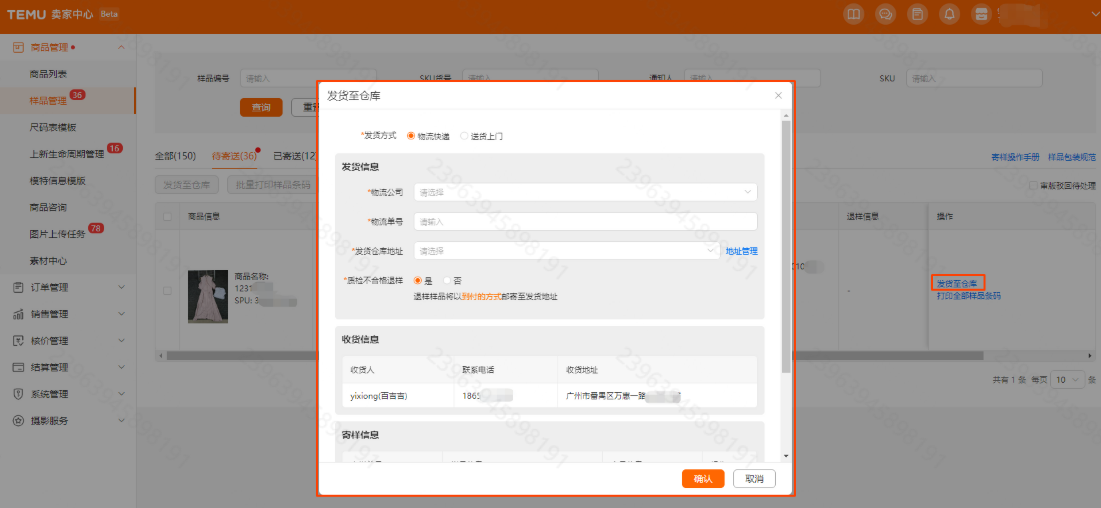Click the 结算管理 sidebar icon
Image resolution: width=1101 pixels, height=508 pixels.
coord(18,367)
